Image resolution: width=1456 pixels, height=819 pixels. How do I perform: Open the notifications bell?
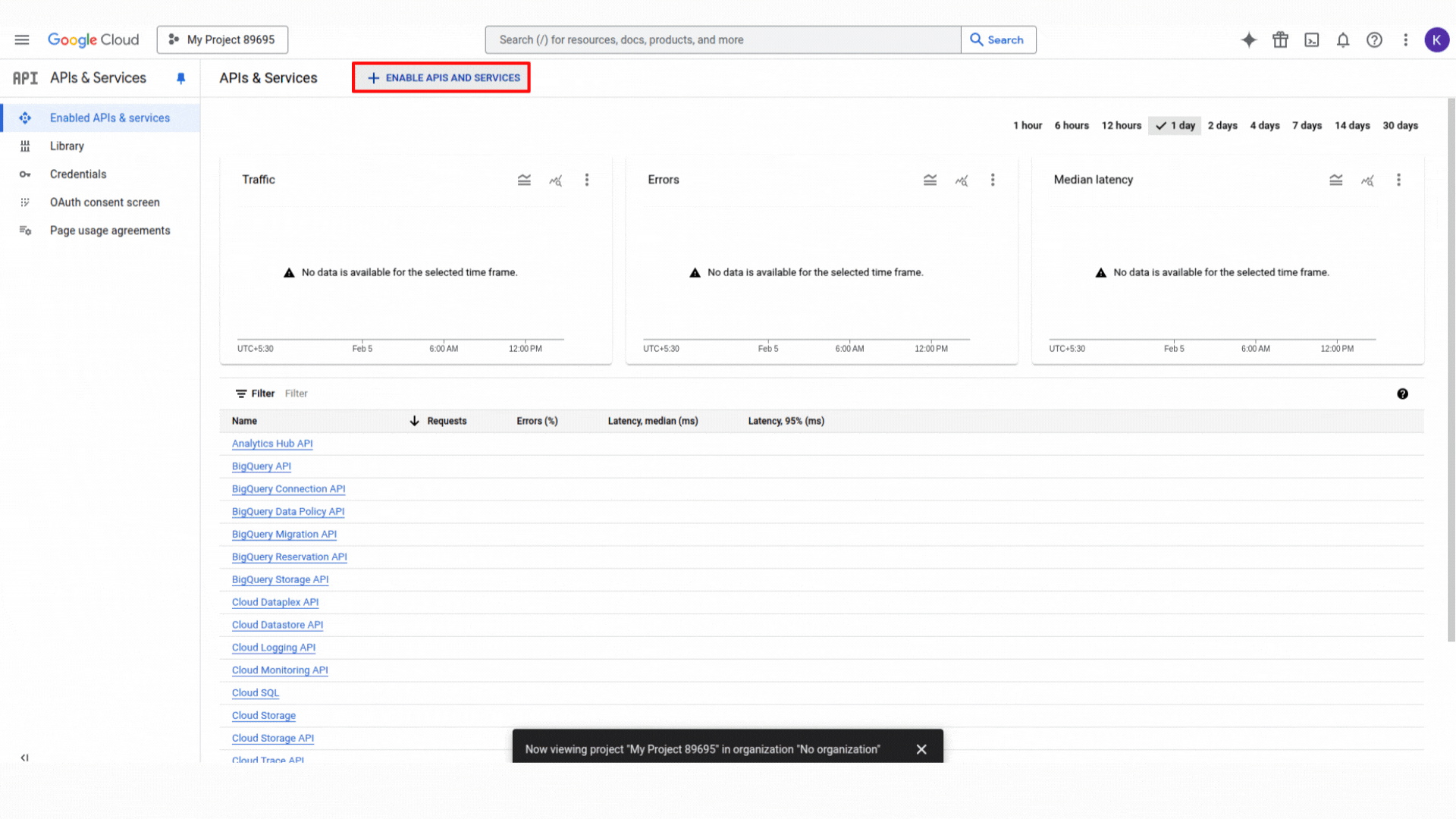click(1343, 39)
